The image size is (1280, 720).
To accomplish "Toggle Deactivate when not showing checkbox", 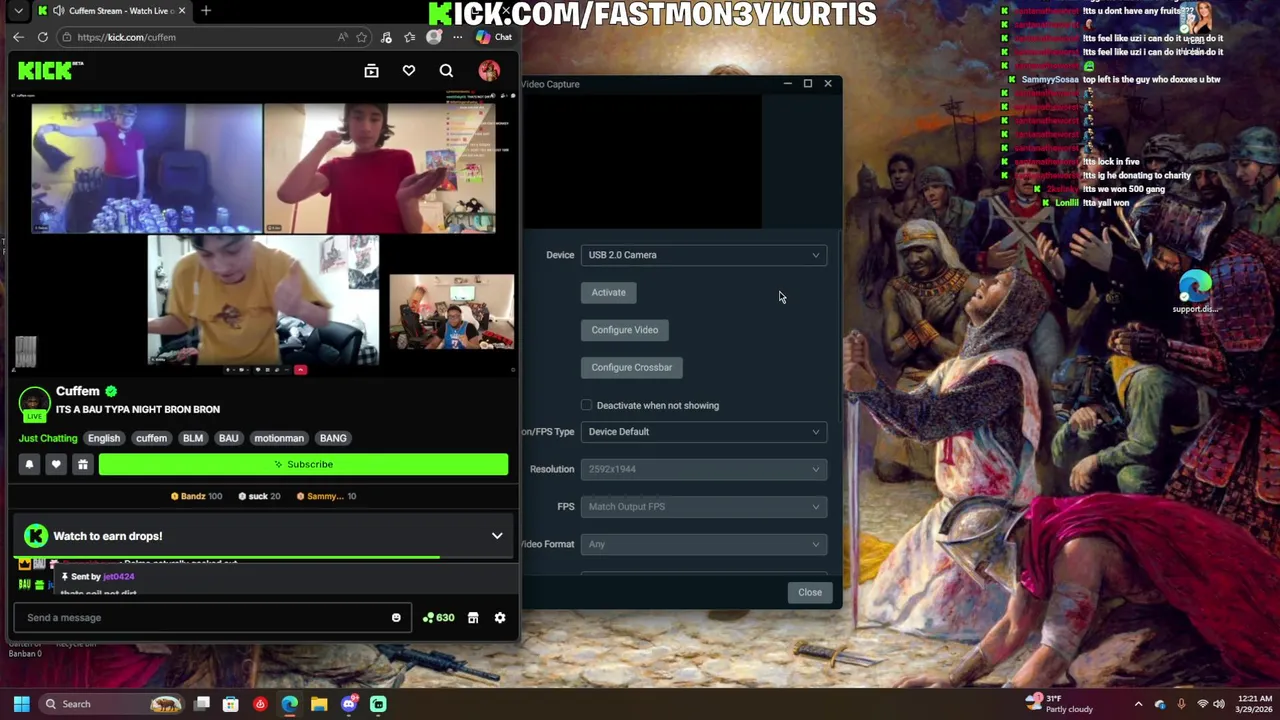I will [587, 405].
